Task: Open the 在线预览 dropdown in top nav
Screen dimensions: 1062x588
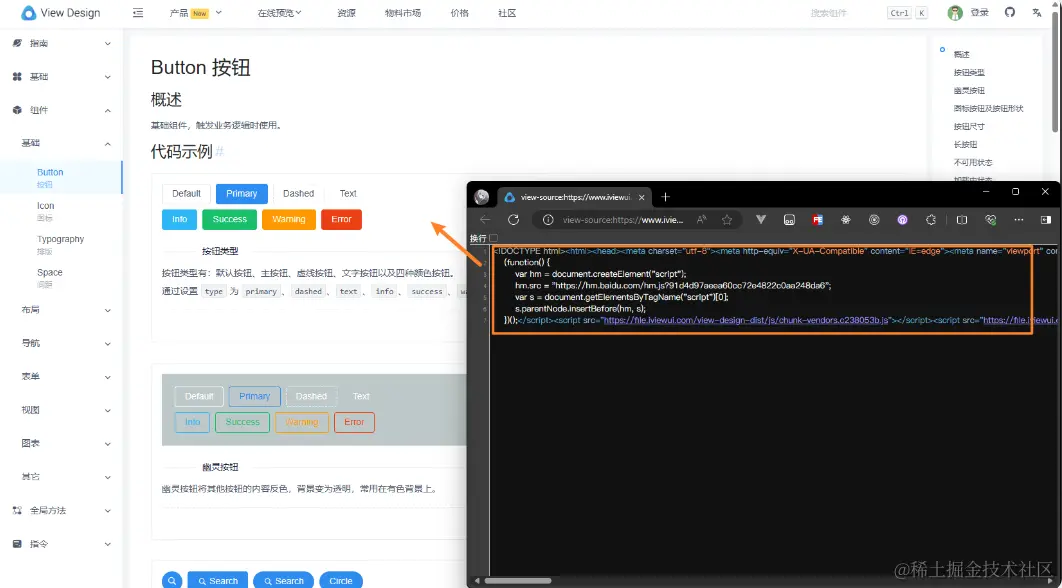Action: coord(280,13)
